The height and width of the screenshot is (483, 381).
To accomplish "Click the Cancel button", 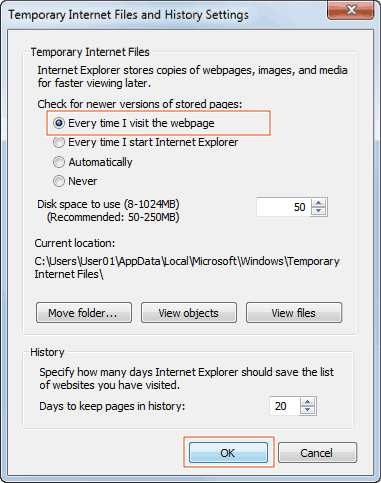I will 317,453.
